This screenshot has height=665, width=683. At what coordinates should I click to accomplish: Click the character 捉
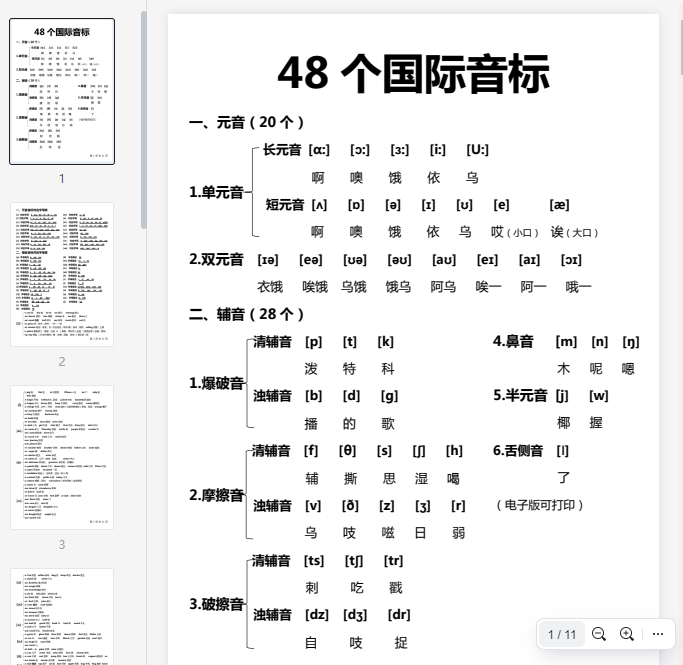point(401,642)
